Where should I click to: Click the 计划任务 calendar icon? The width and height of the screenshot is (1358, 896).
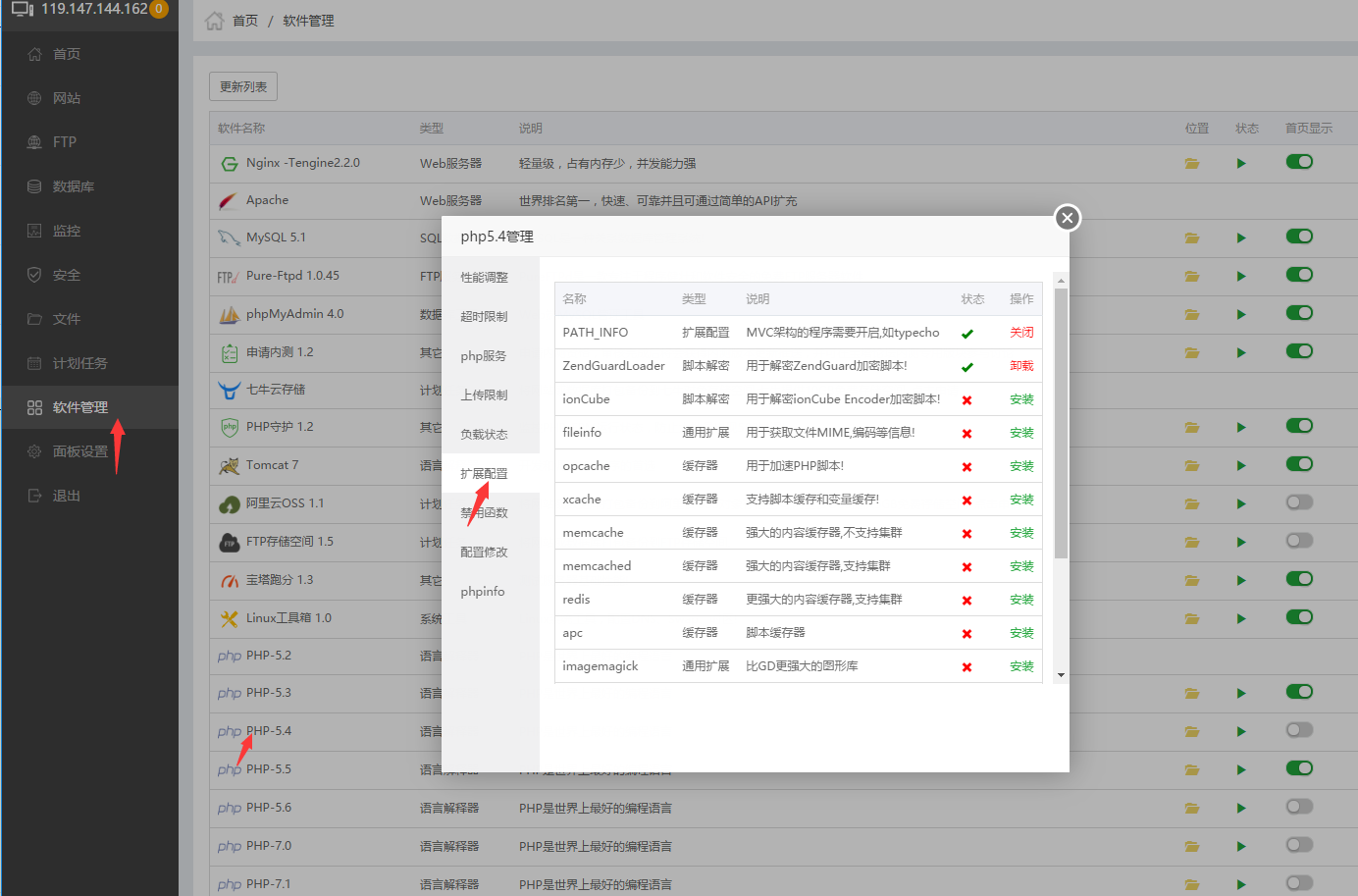point(34,363)
